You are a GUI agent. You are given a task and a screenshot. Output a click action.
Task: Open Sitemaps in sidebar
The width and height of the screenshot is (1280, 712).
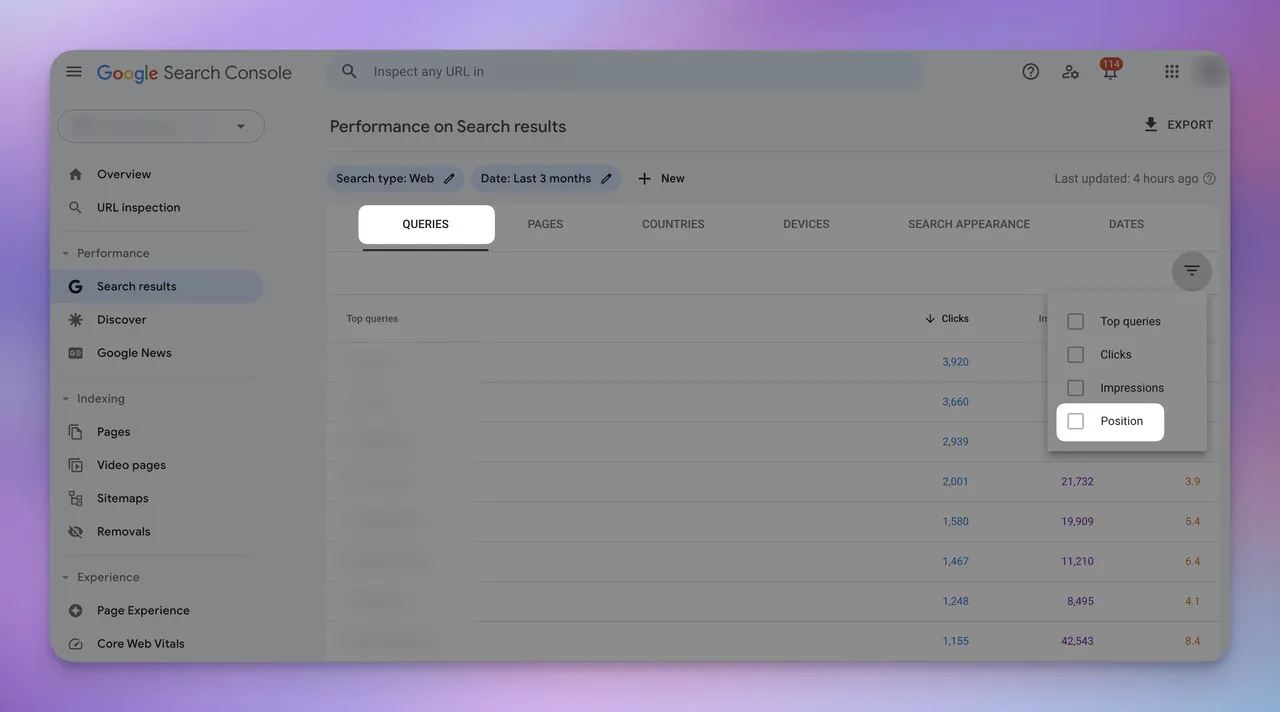pos(123,498)
